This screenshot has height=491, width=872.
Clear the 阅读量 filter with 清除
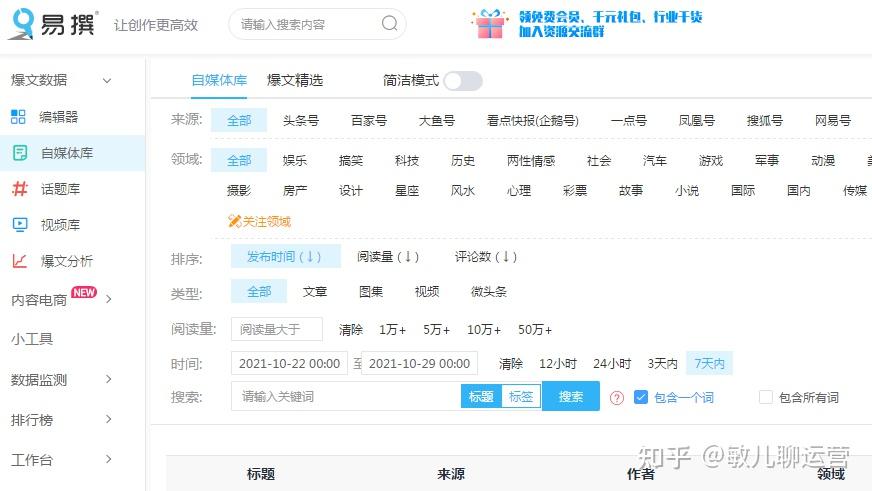351,330
